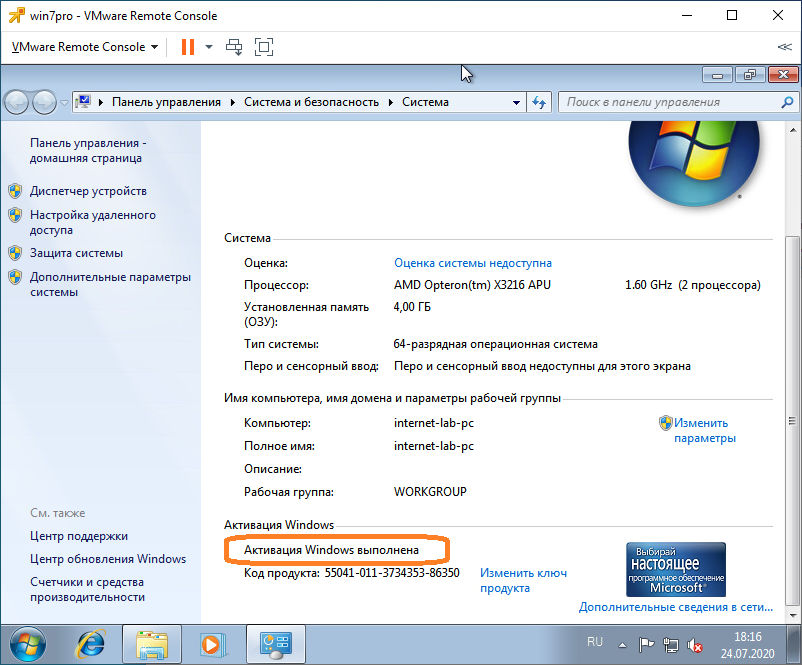Viewport: 802px width, 665px height.
Task: Open power options dropdown next to pause
Action: tap(209, 47)
